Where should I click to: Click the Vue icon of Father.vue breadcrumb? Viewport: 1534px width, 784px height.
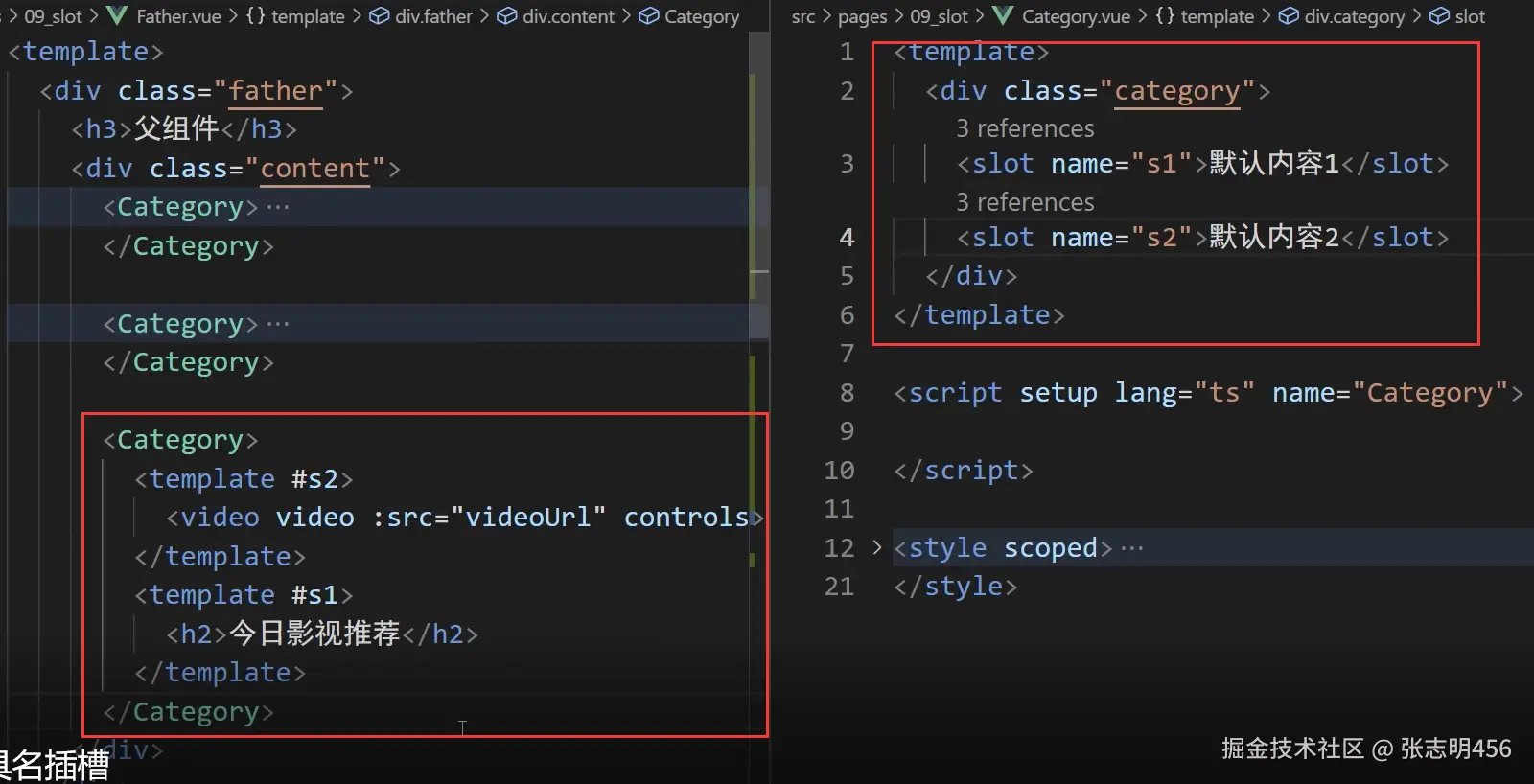click(117, 16)
